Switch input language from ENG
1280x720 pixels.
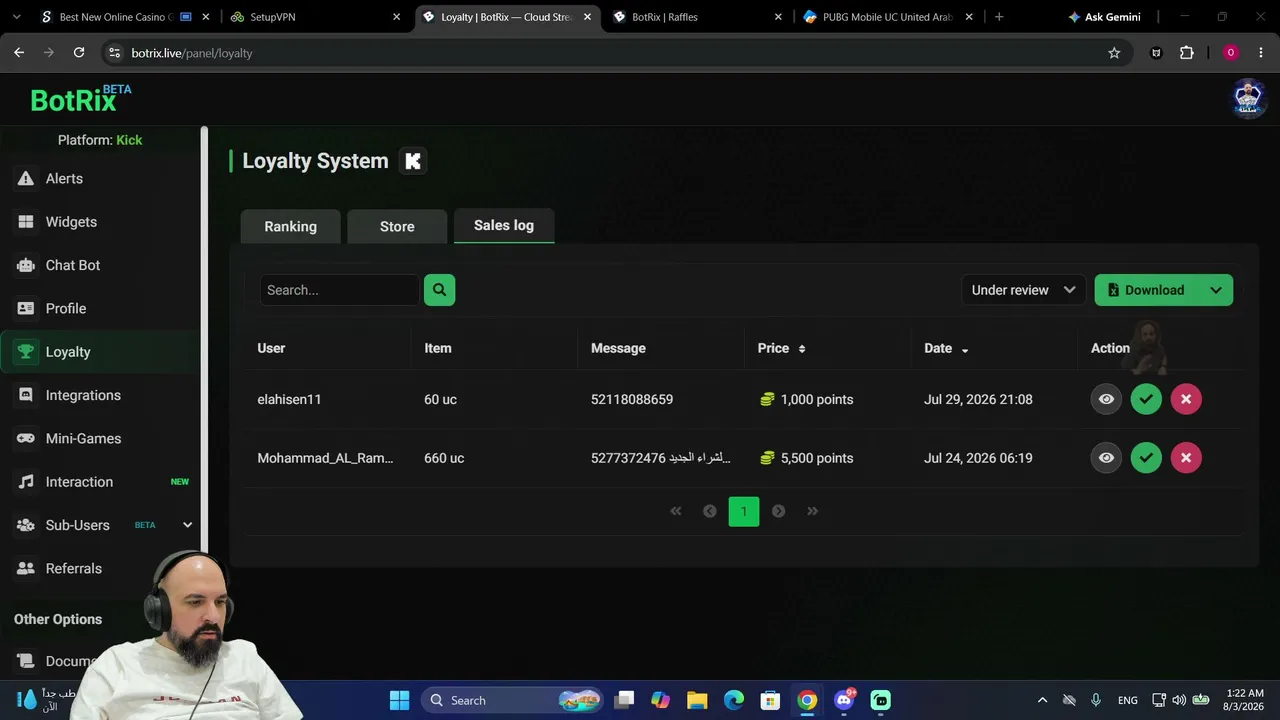click(x=1128, y=700)
